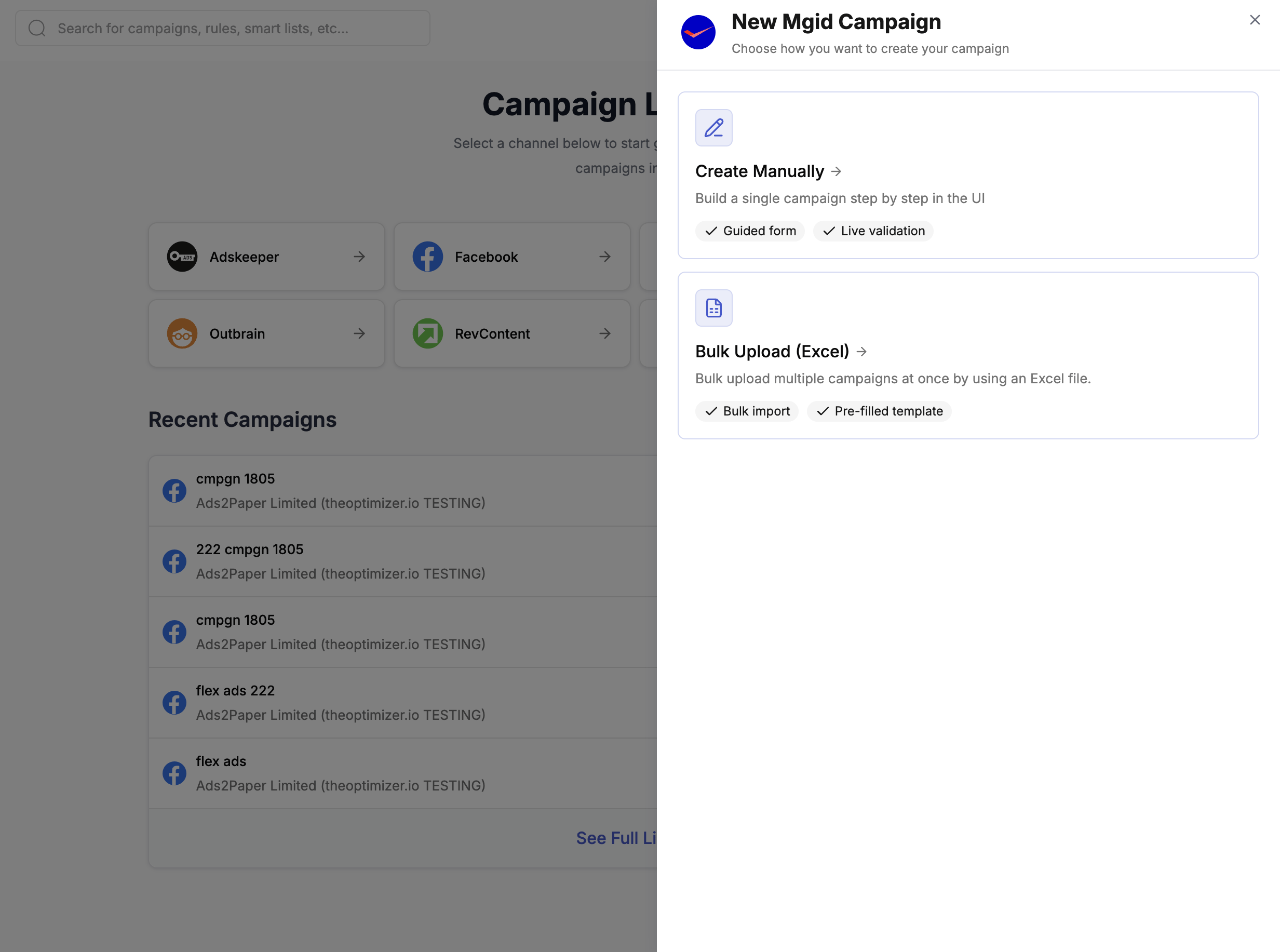Click the Outbrain logo icon
Image resolution: width=1280 pixels, height=952 pixels.
[182, 333]
